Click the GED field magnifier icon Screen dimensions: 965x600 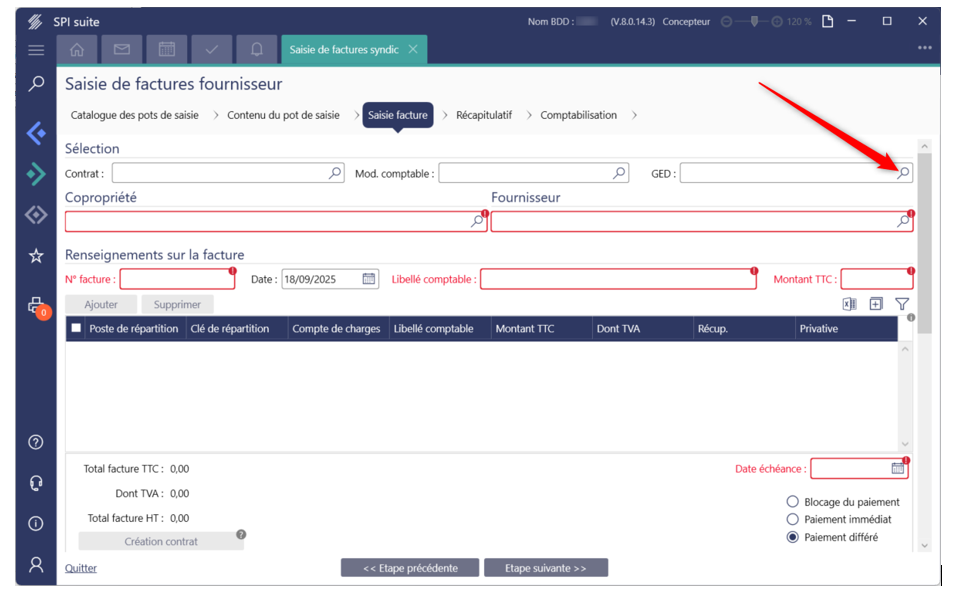(903, 173)
